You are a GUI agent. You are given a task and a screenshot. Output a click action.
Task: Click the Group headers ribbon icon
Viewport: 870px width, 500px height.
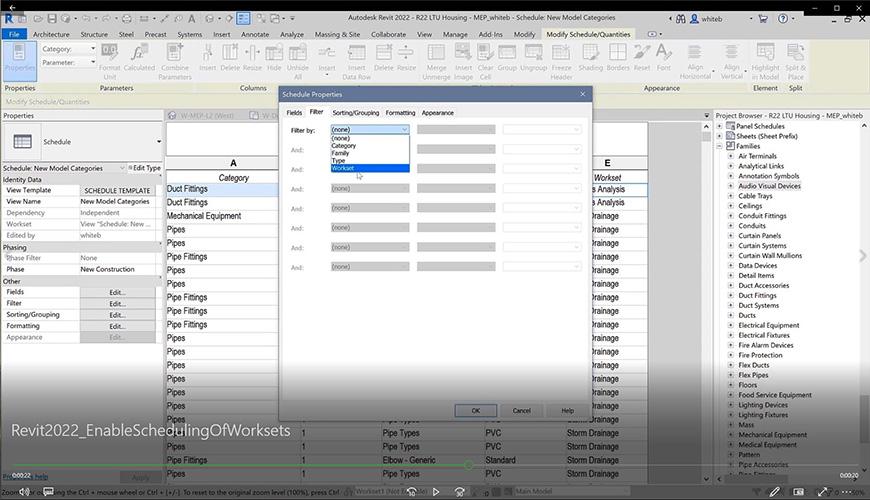tap(507, 58)
